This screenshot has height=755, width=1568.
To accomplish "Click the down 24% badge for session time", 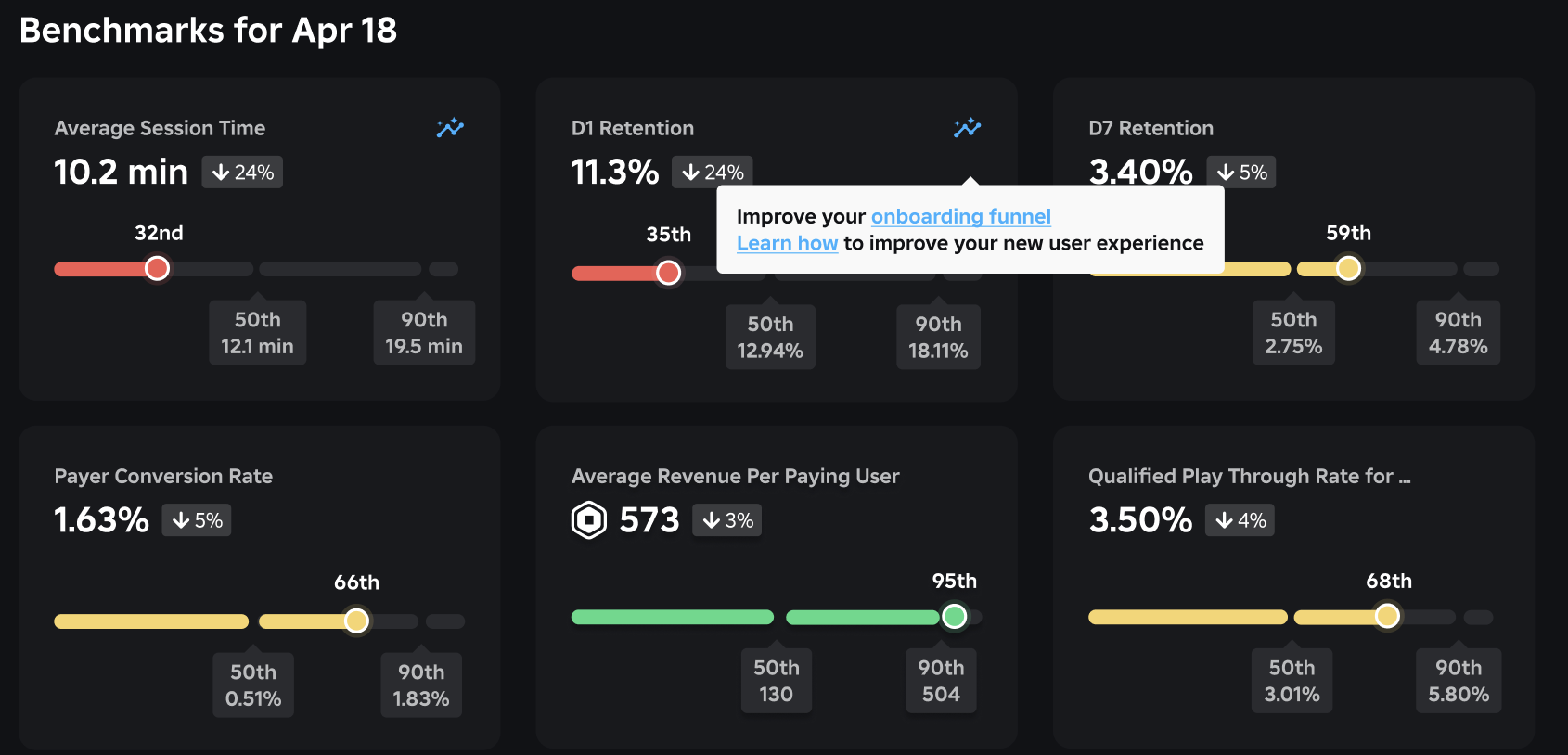I will coord(242,173).
